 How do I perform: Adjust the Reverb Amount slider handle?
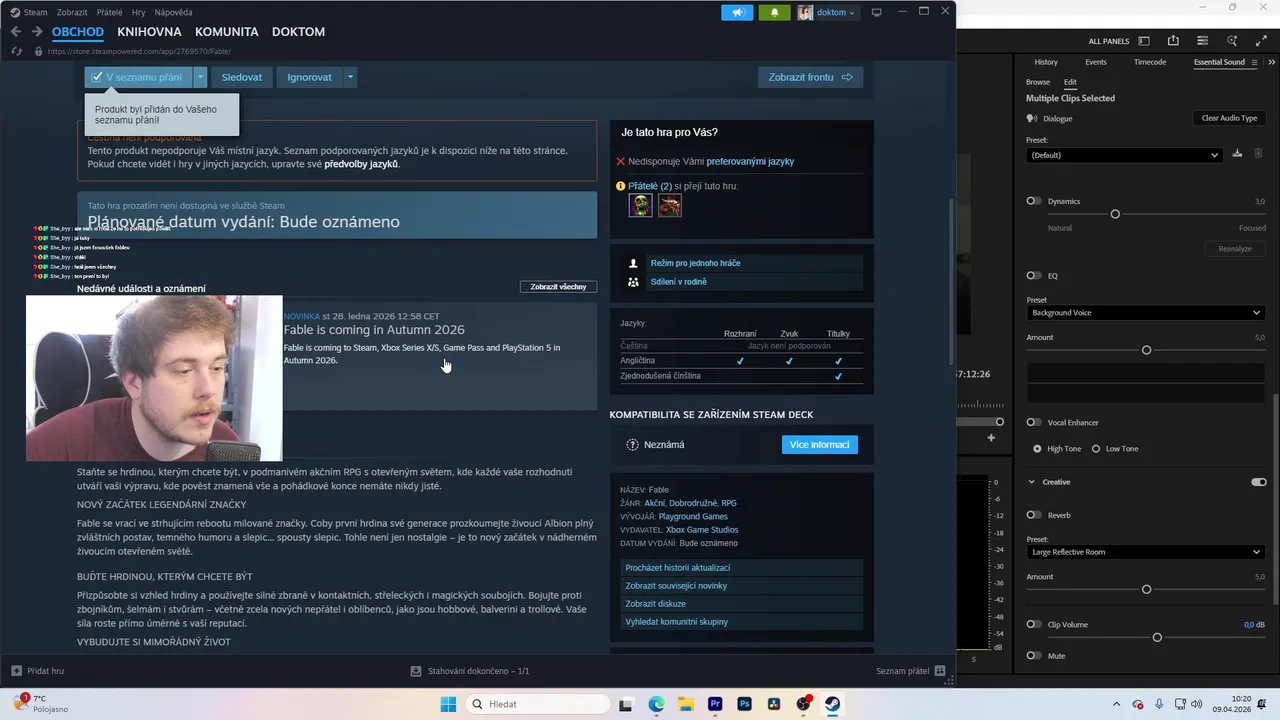[x=1146, y=589]
